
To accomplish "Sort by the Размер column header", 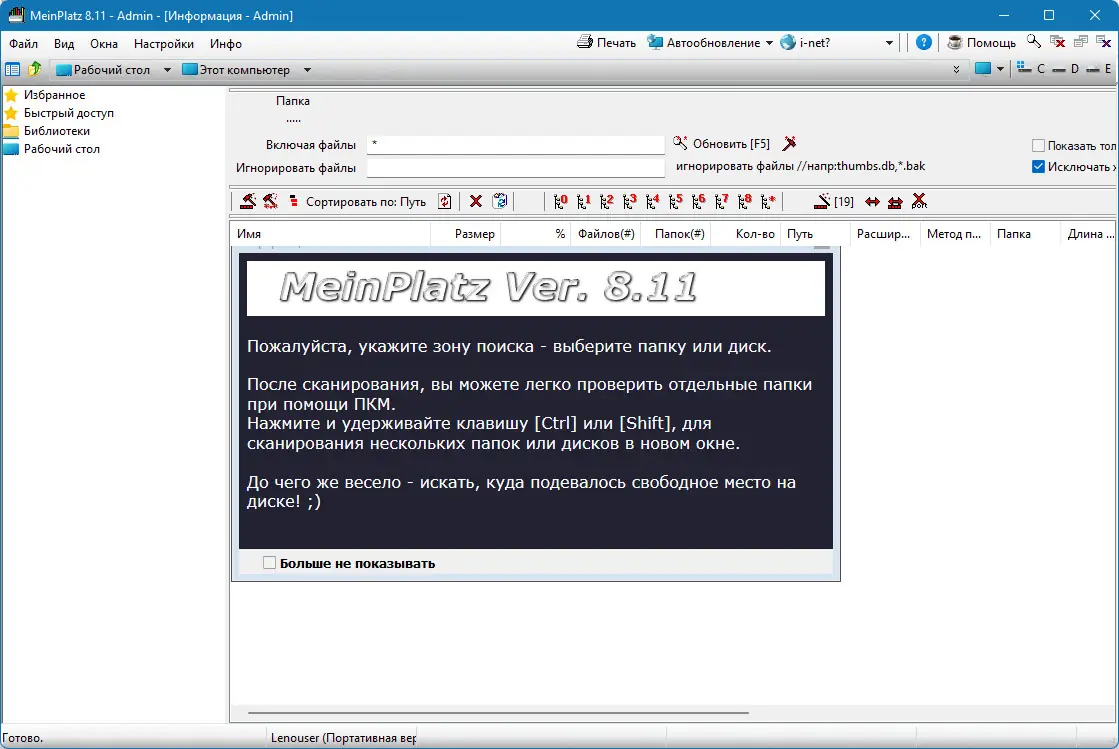I will (465, 234).
